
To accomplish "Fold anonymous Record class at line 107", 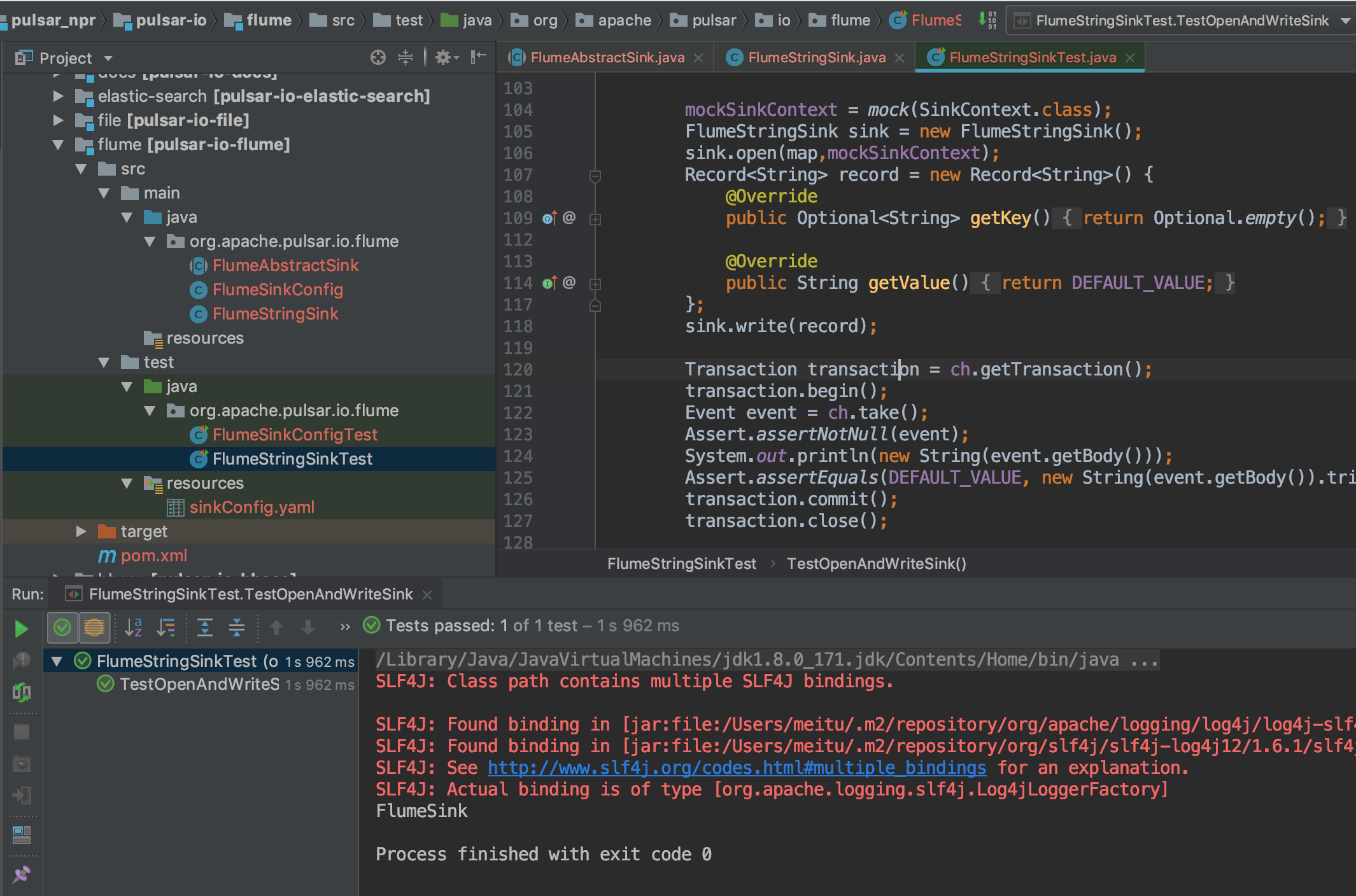I will (595, 176).
